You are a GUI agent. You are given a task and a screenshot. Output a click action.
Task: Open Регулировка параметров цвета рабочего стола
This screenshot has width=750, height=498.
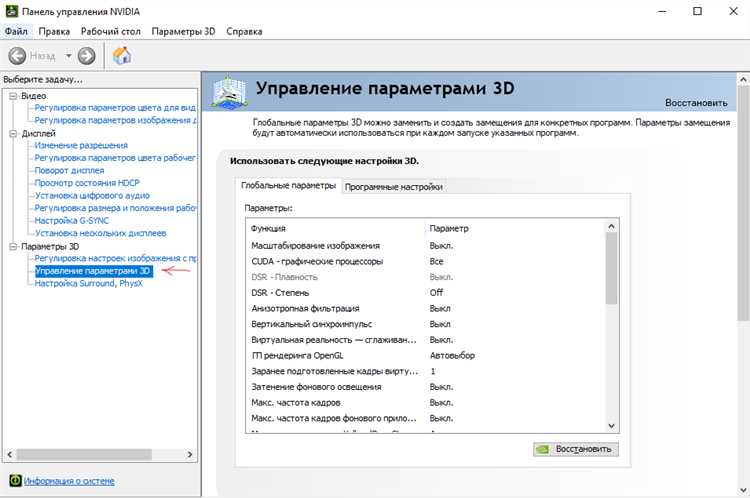tap(115, 157)
